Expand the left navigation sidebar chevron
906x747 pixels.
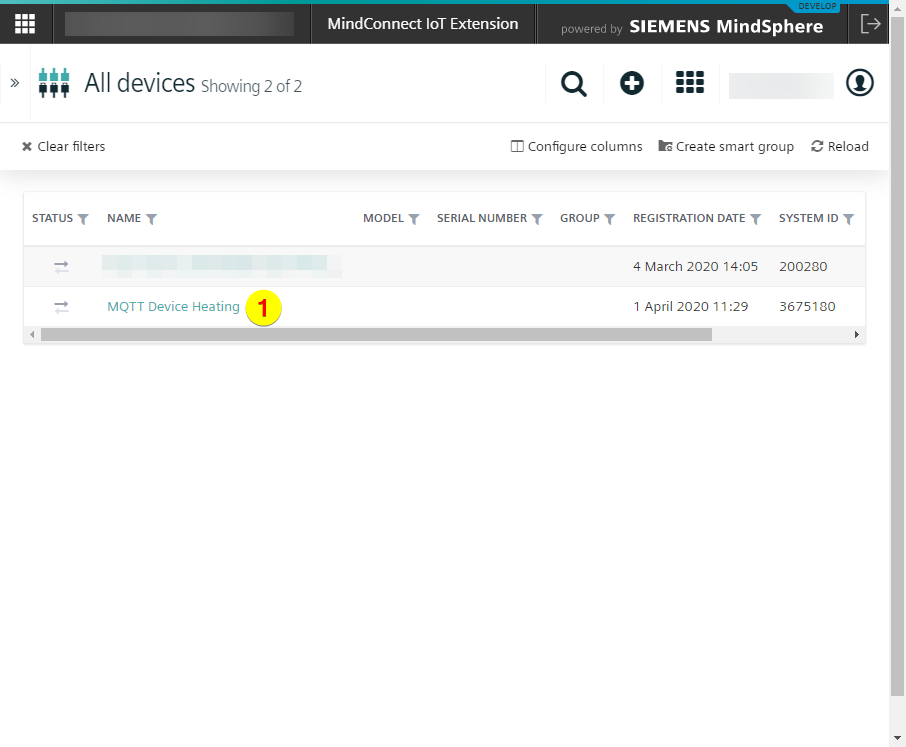15,83
